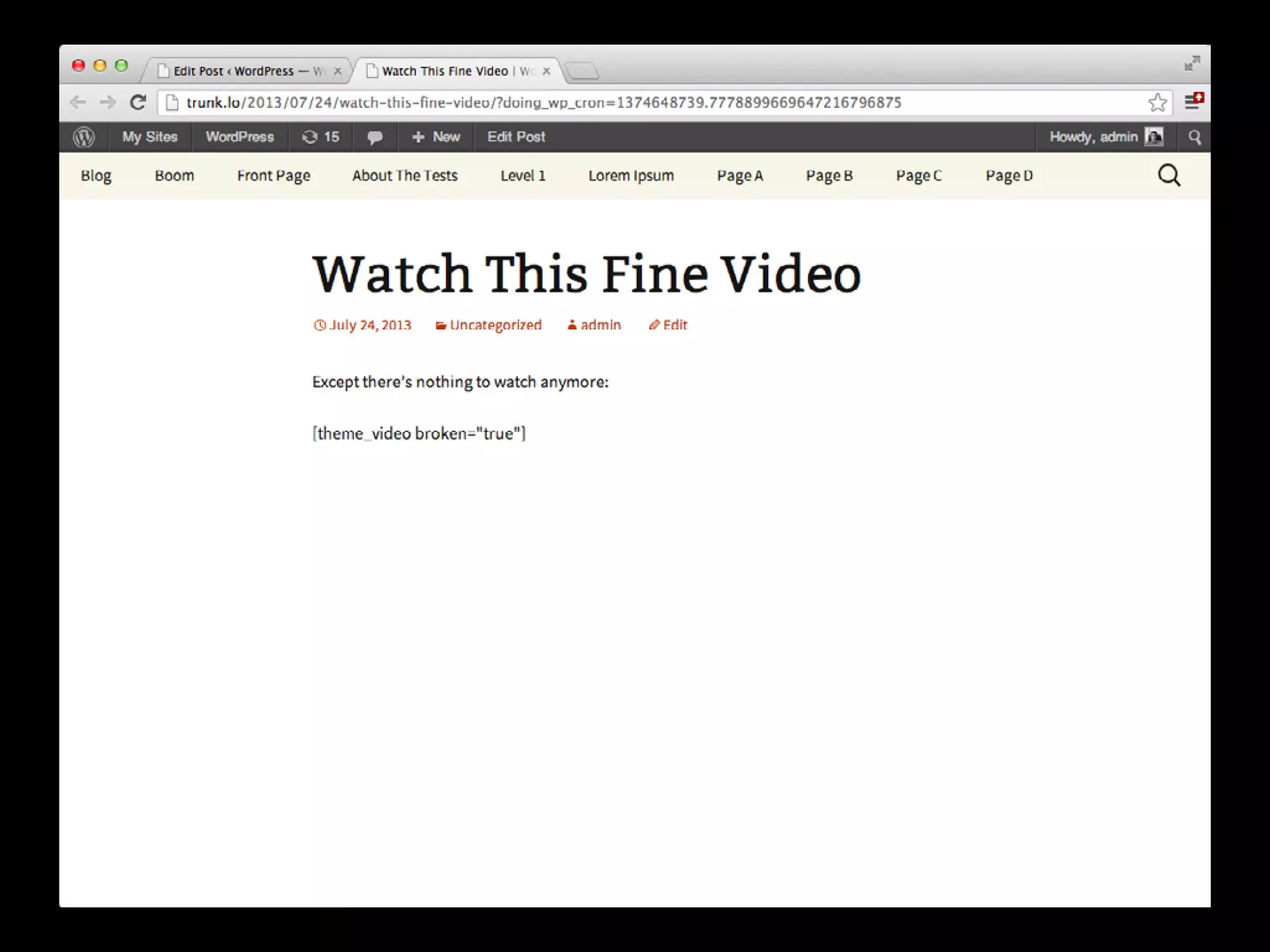The width and height of the screenshot is (1270, 952).
Task: Close the Watch This Fine Video tab
Action: point(546,71)
